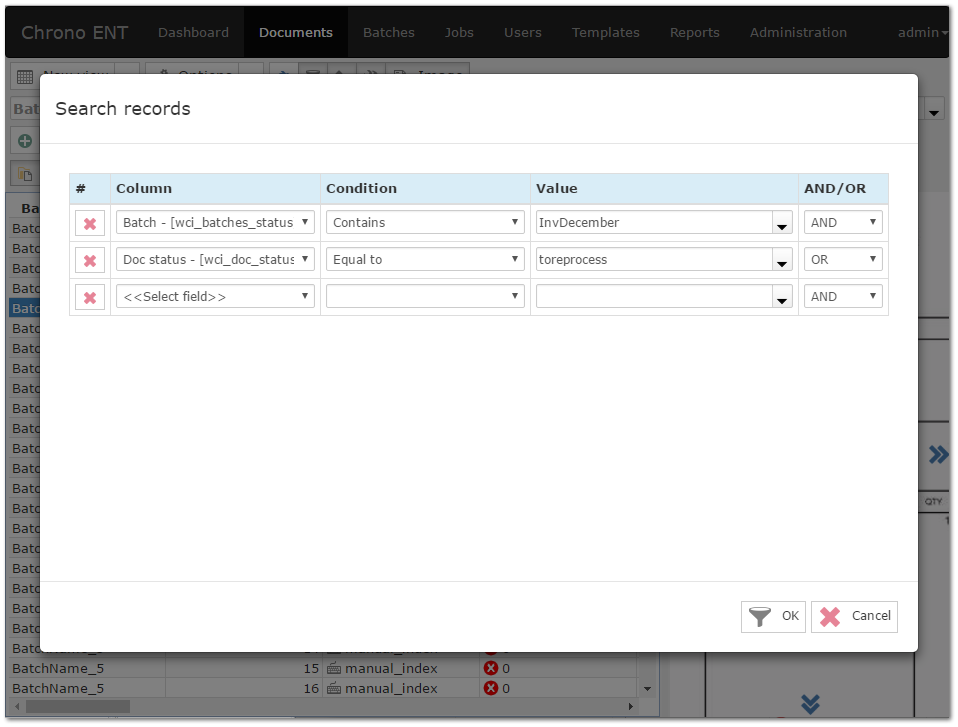Image resolution: width=958 pixels, height=727 pixels.
Task: Click the horizontal scrollbar thumb in the grid
Action: [x=78, y=707]
